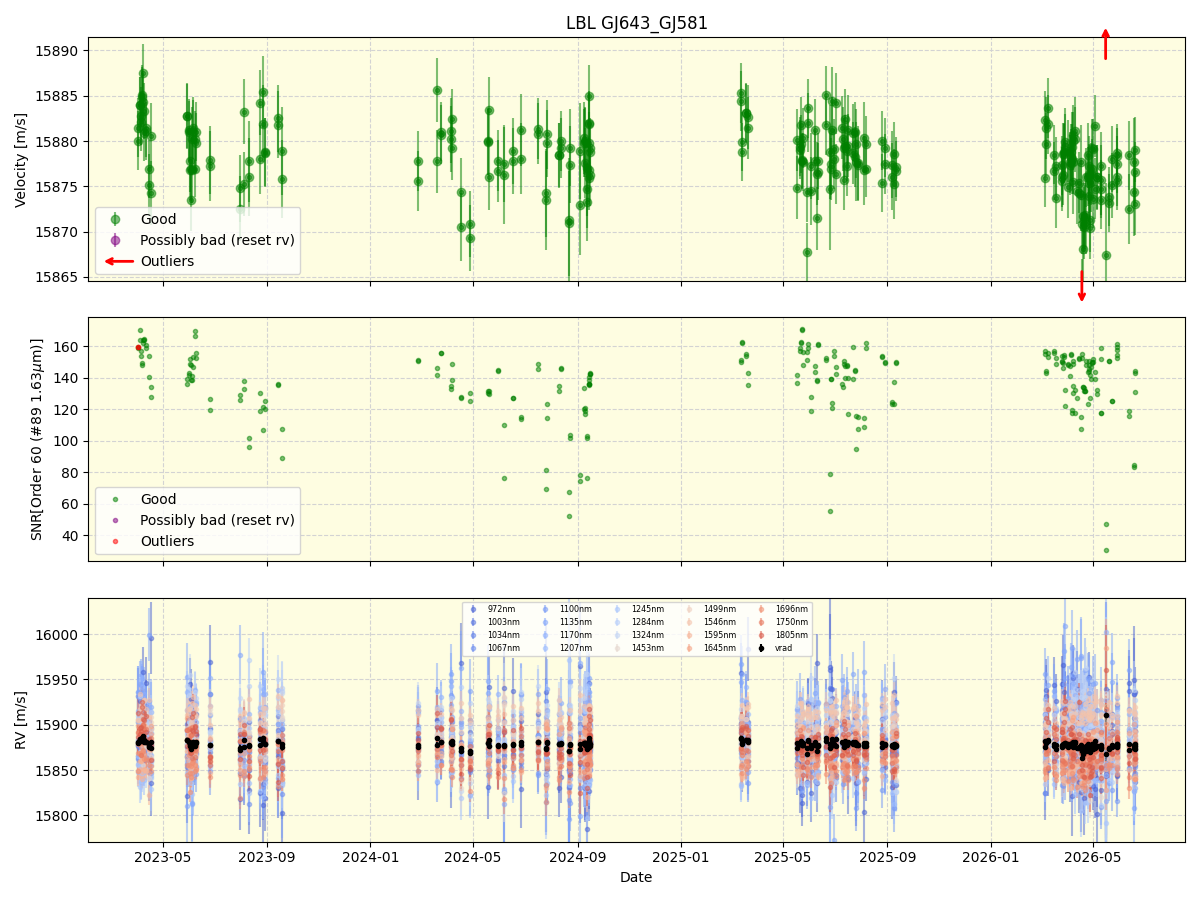Click the 1750nm legend entry
1200x900 pixels.
(x=783, y=622)
